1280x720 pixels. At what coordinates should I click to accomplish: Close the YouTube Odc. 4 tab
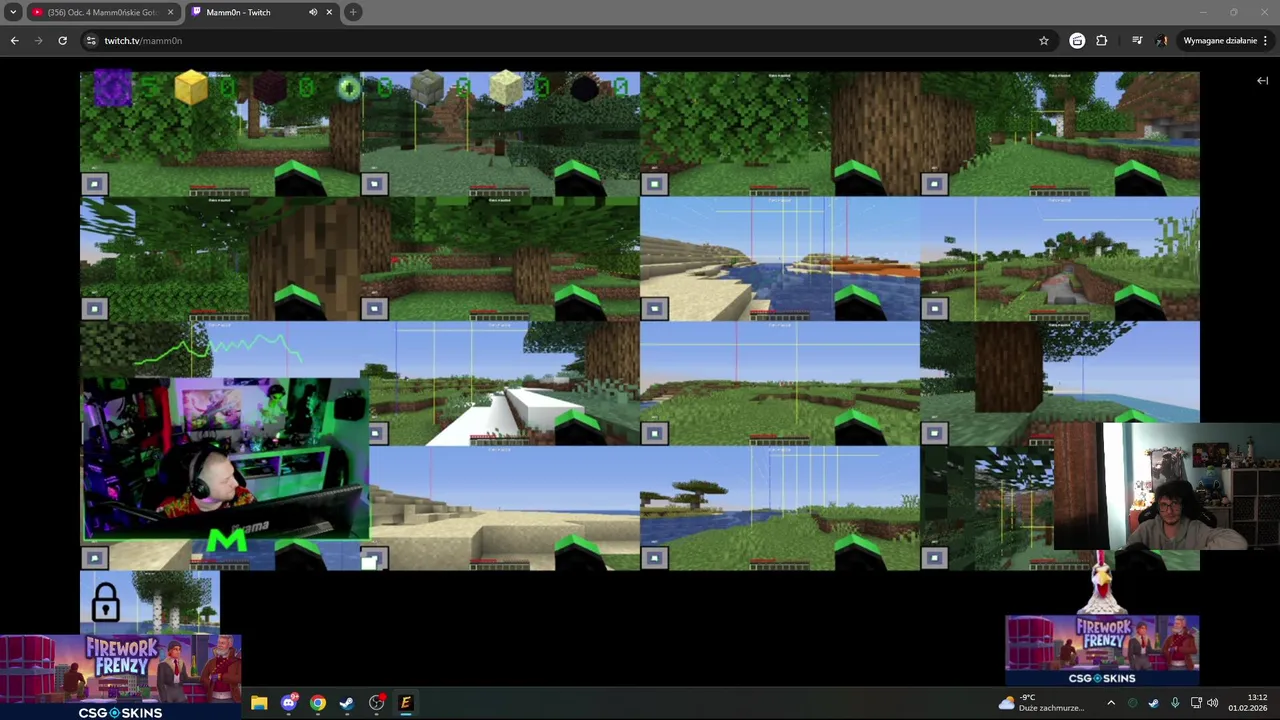170,12
